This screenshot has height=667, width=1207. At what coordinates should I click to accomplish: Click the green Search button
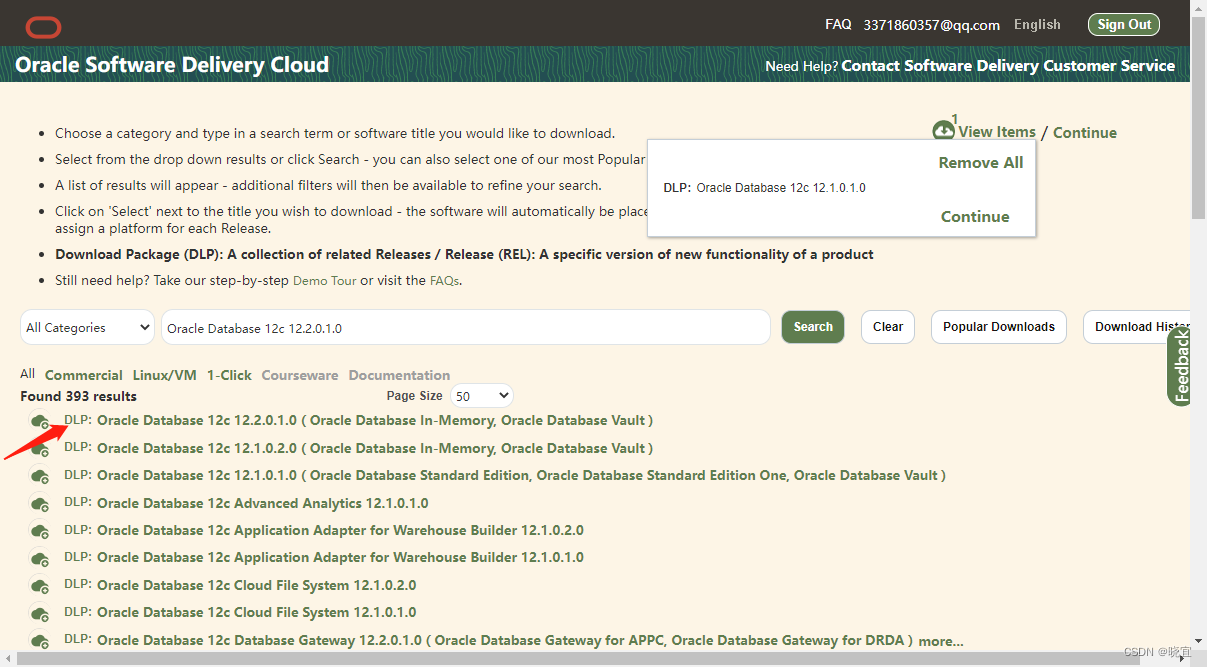point(813,327)
